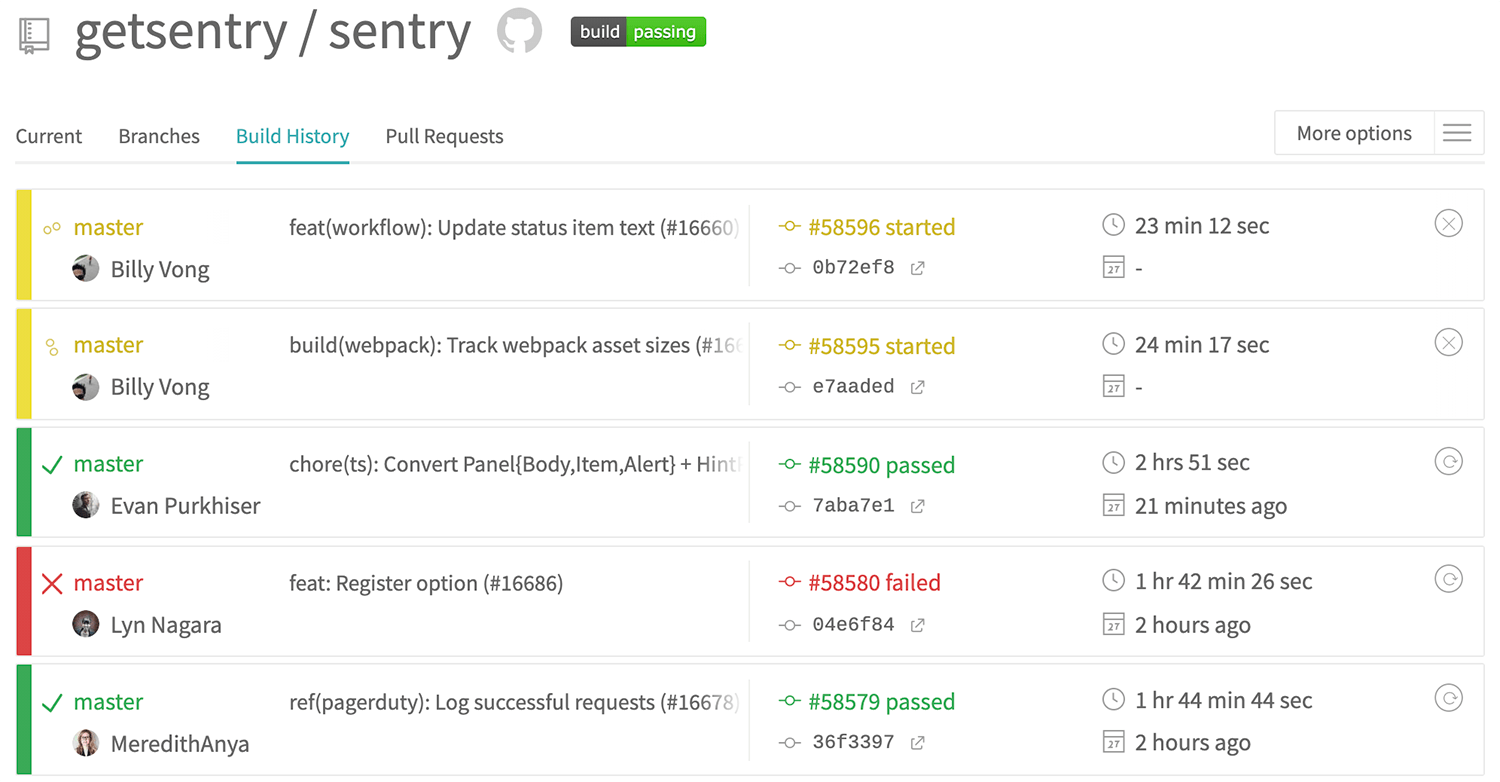Open the hamburger menu beside More options
The height and width of the screenshot is (782, 1500).
[1458, 133]
